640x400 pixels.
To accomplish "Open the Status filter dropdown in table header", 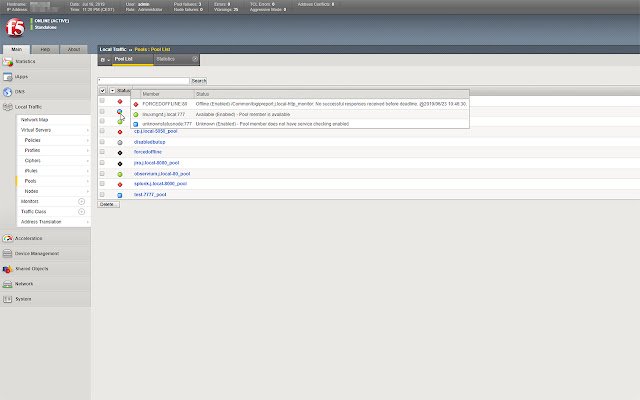I will pos(112,91).
